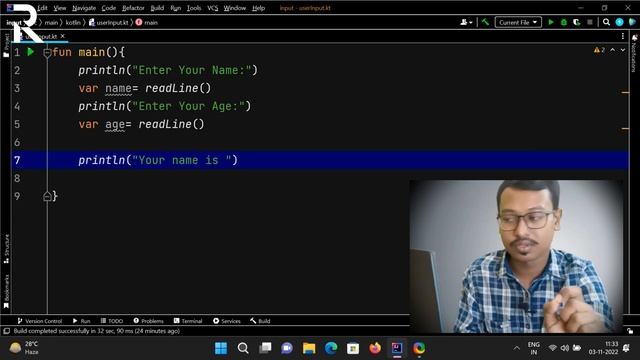Open the Services tool window

pyautogui.click(x=227, y=321)
